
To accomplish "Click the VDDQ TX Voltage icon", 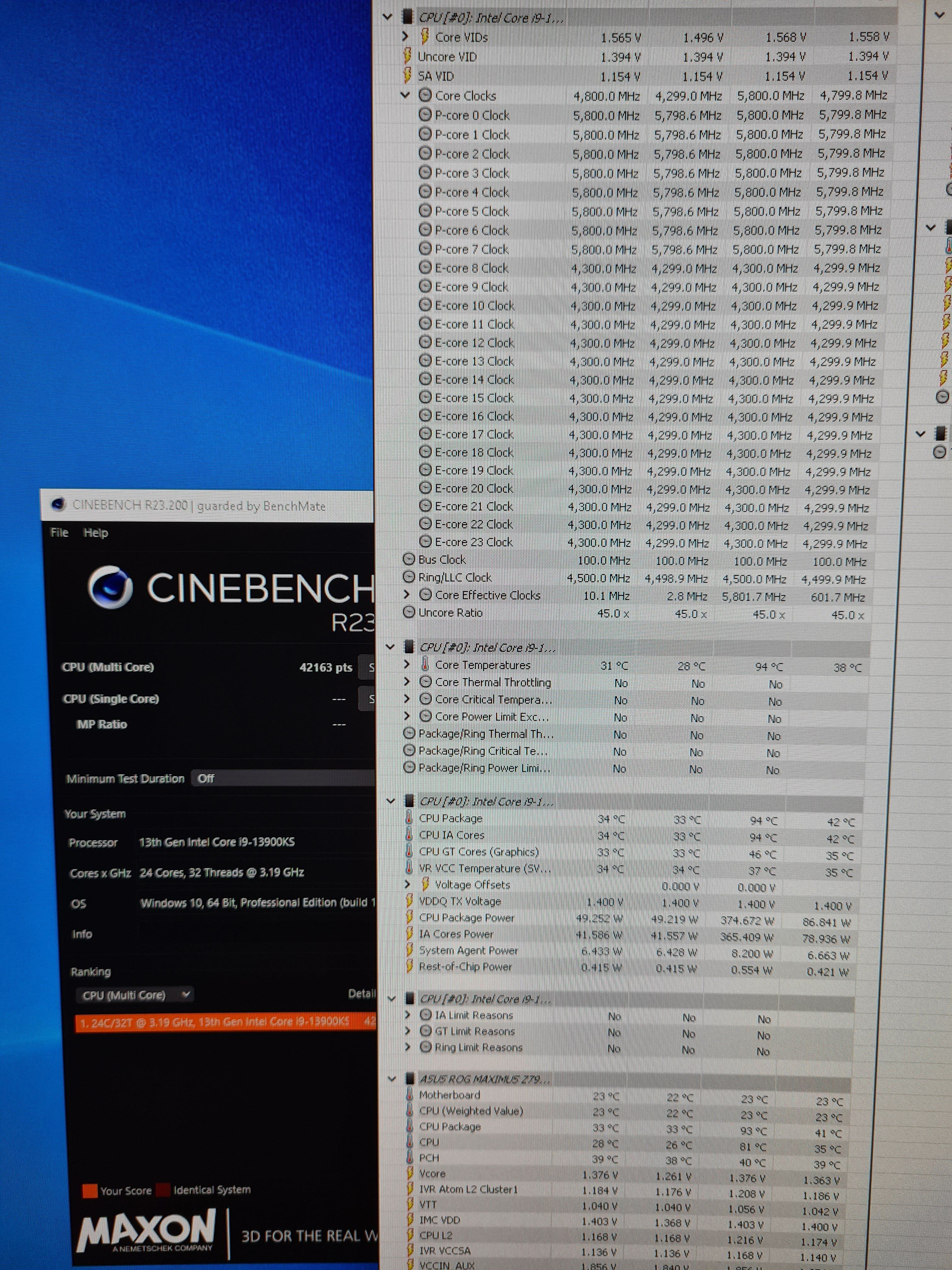I will 409,900.
